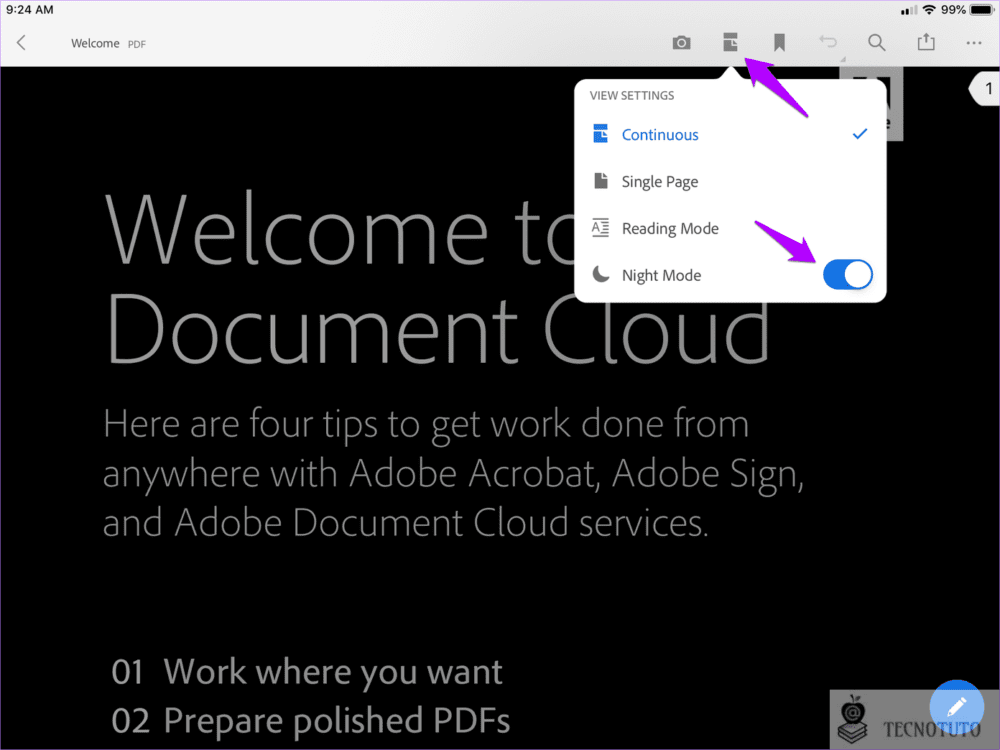Tap the blue edit pencil button

coord(956,707)
